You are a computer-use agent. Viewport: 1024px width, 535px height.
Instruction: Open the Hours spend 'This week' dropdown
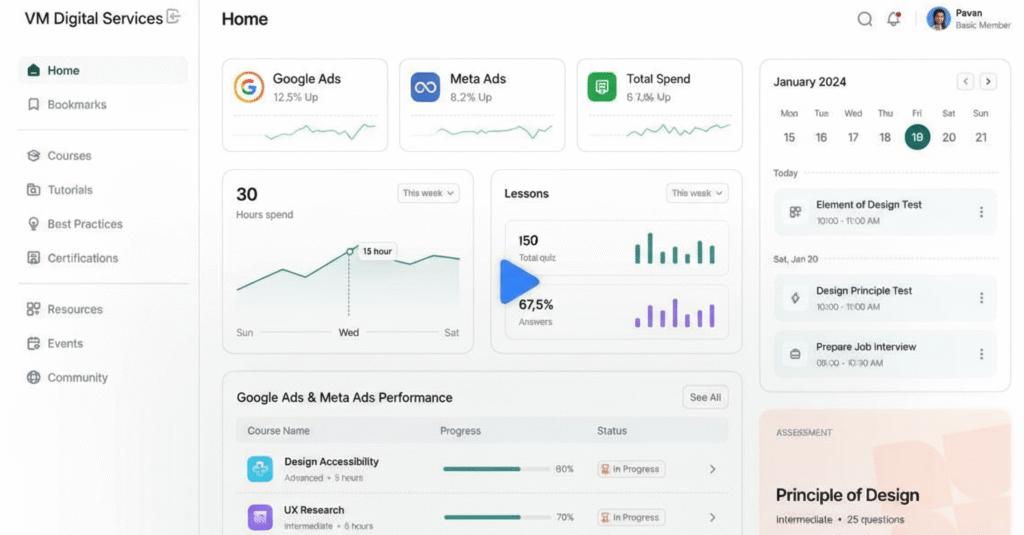click(x=429, y=193)
